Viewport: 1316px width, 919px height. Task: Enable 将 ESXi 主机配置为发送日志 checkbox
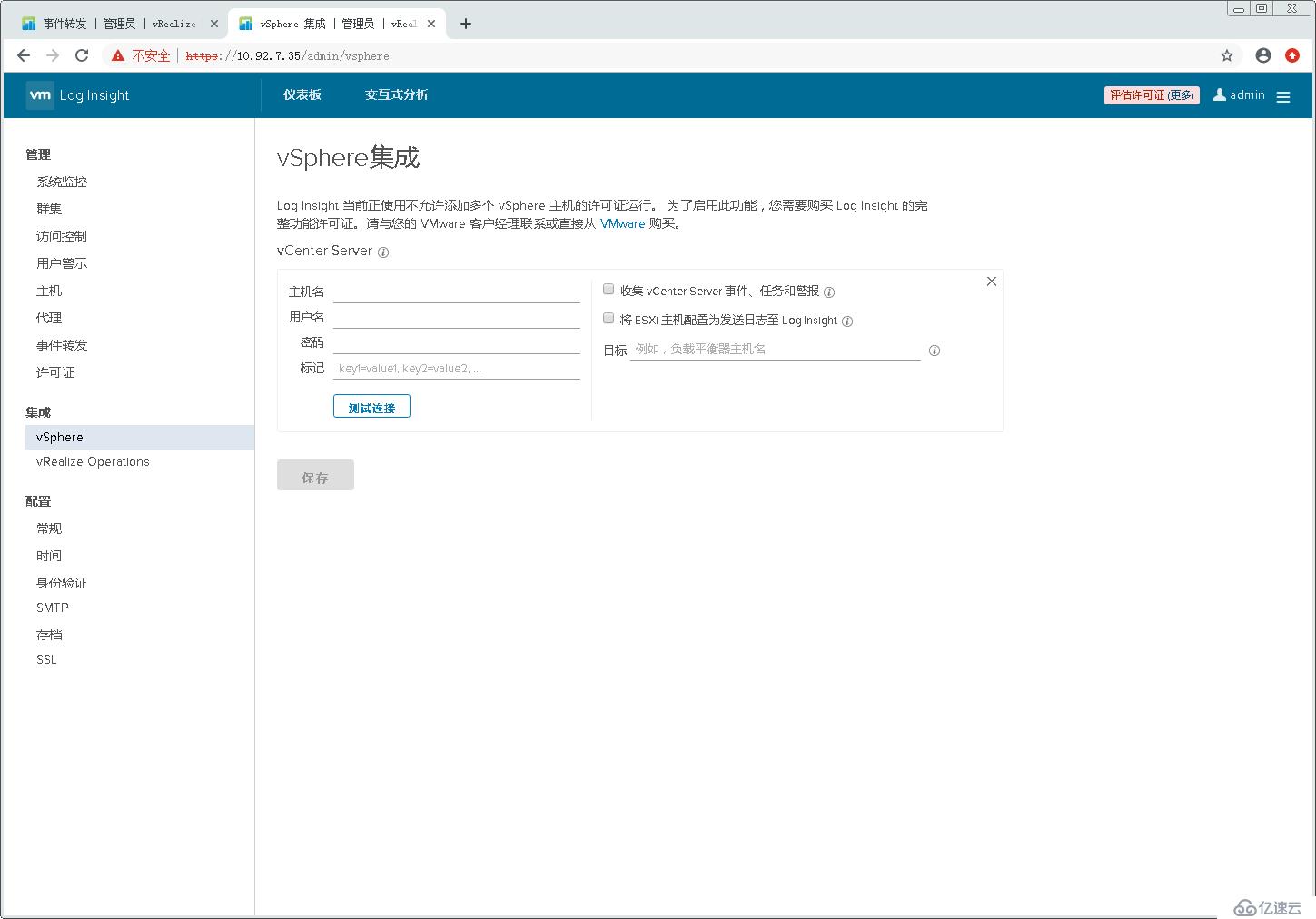click(609, 318)
